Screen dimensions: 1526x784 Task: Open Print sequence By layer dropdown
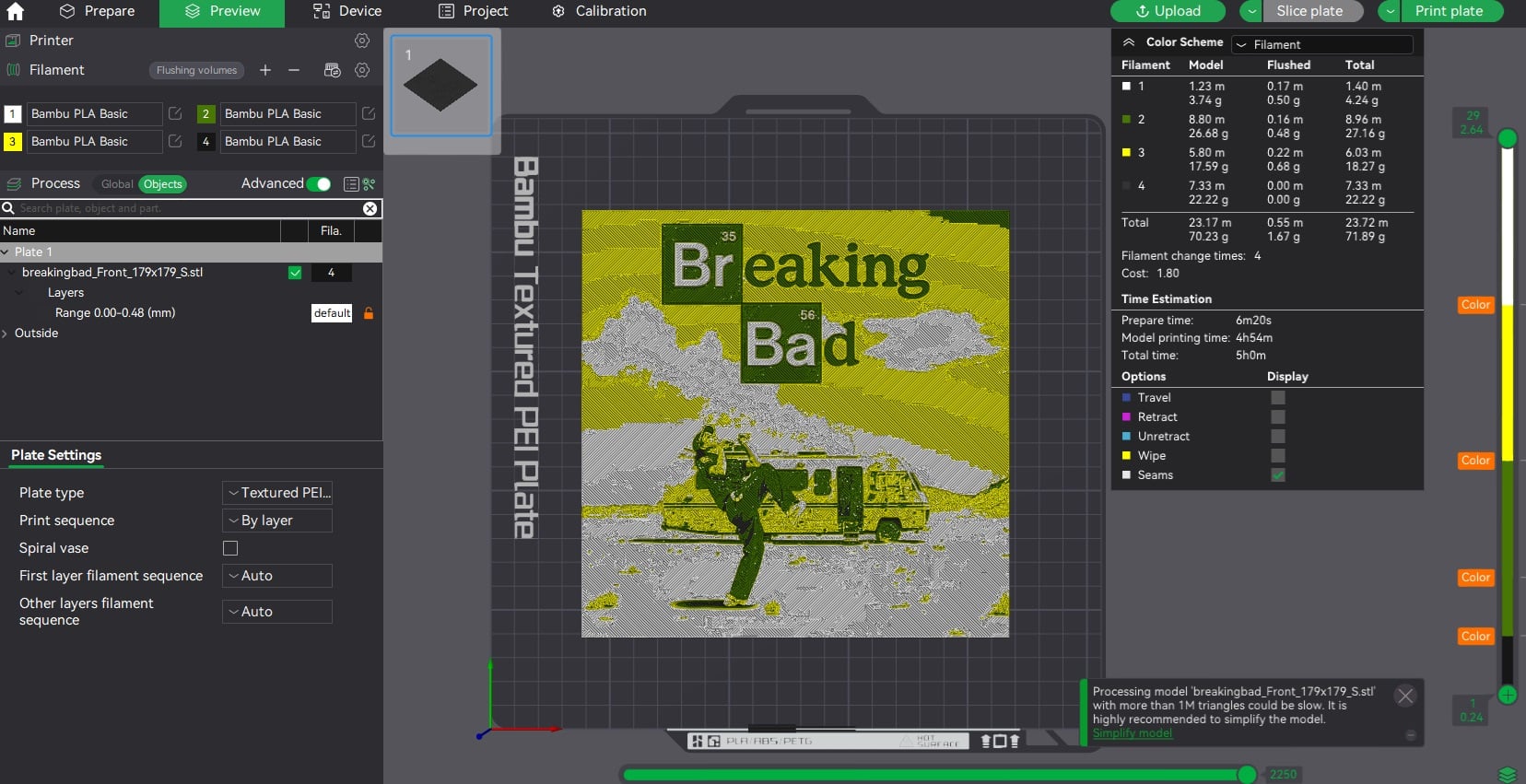pos(277,521)
